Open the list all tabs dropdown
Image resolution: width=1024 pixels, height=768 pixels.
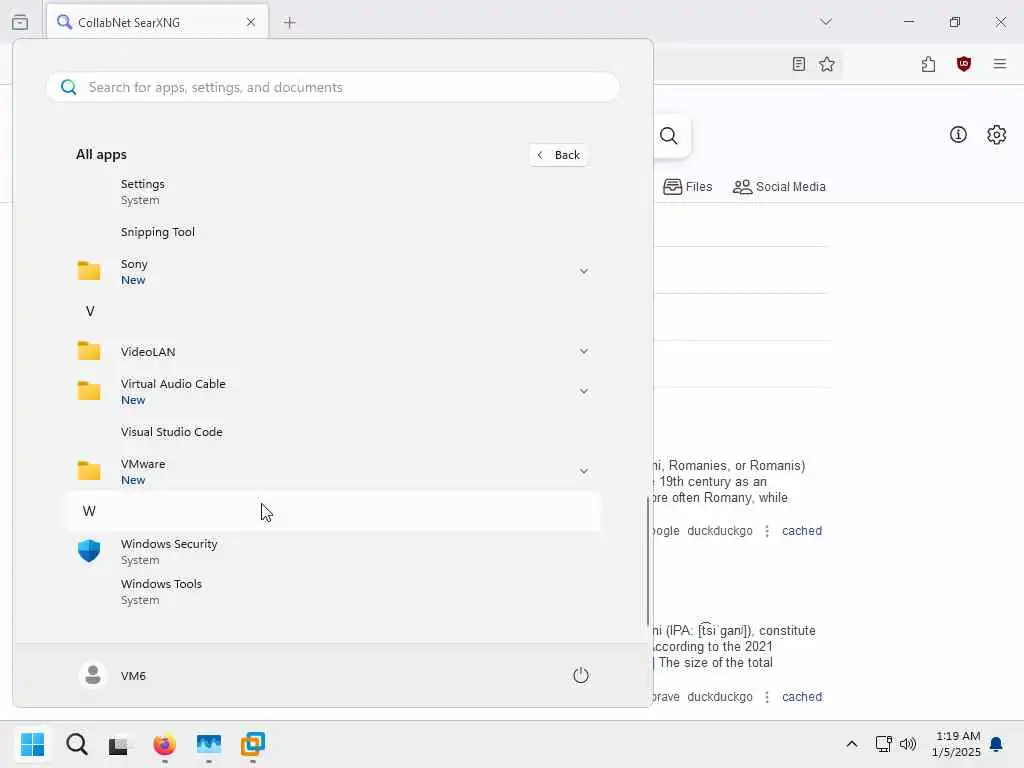[x=826, y=22]
